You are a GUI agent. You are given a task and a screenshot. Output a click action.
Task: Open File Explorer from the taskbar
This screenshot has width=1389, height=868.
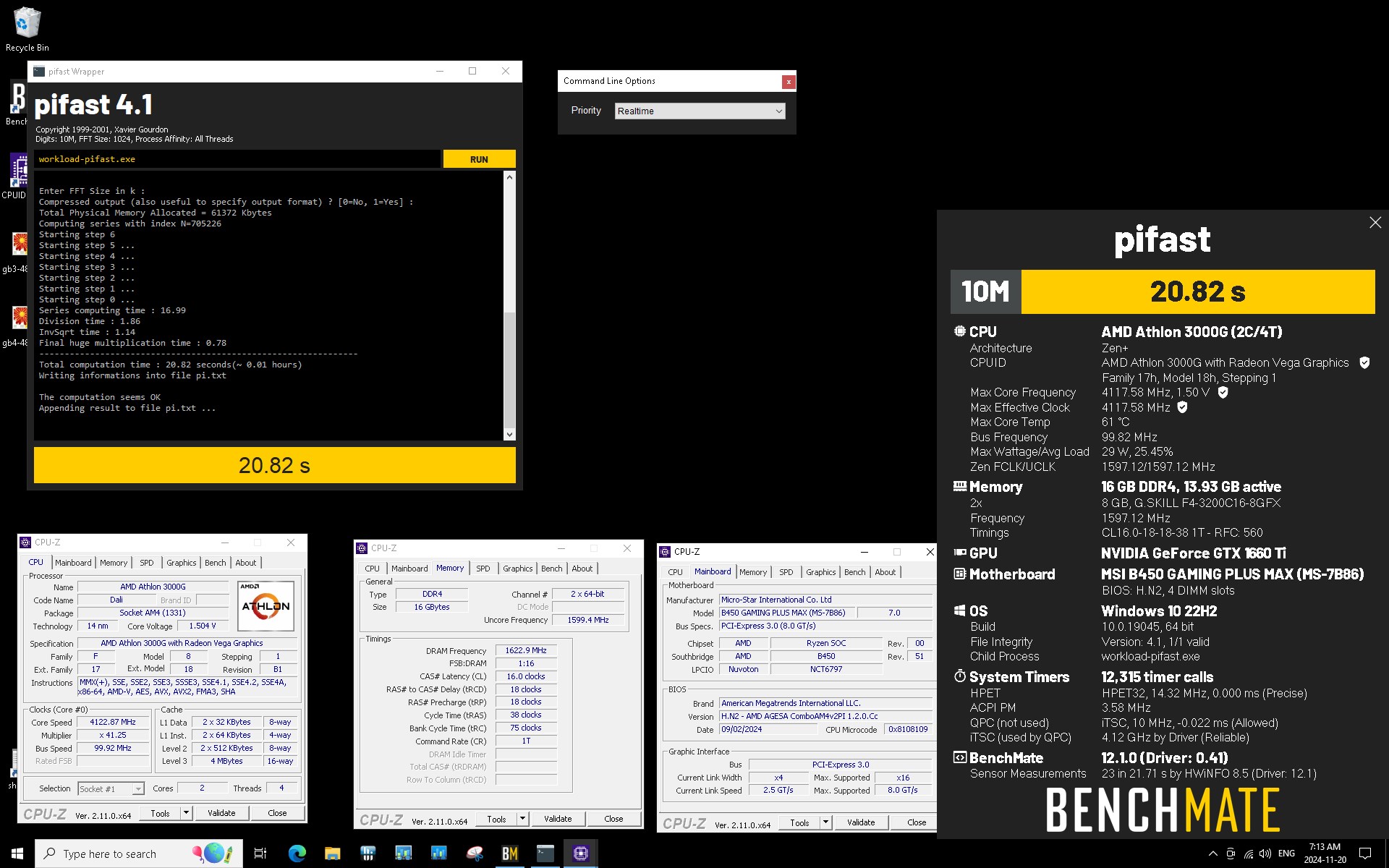[332, 854]
